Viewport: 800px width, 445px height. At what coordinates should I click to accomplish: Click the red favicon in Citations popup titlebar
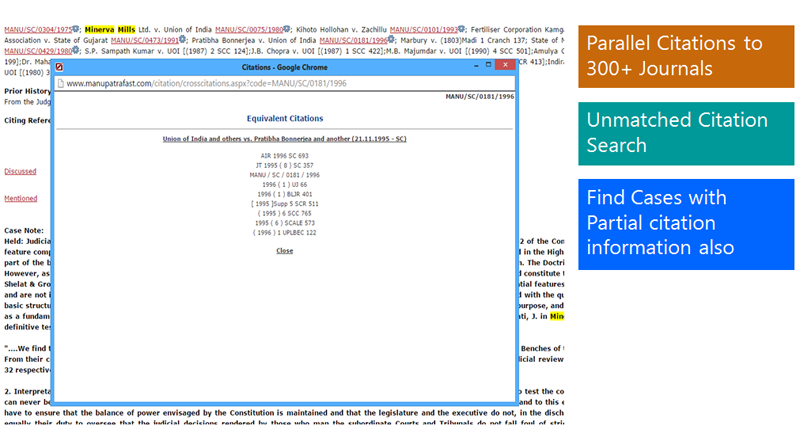coord(59,65)
